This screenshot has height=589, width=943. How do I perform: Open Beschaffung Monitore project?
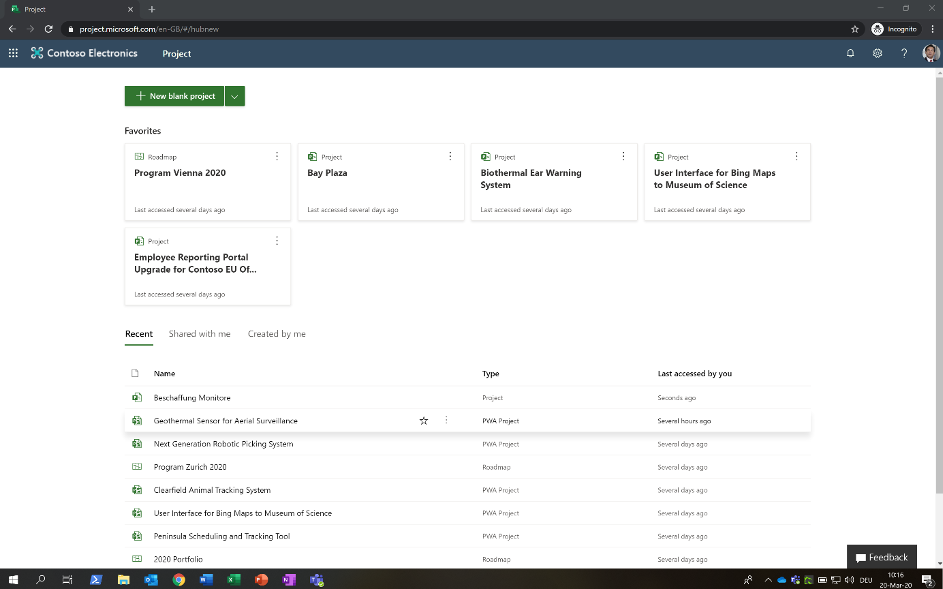[192, 398]
